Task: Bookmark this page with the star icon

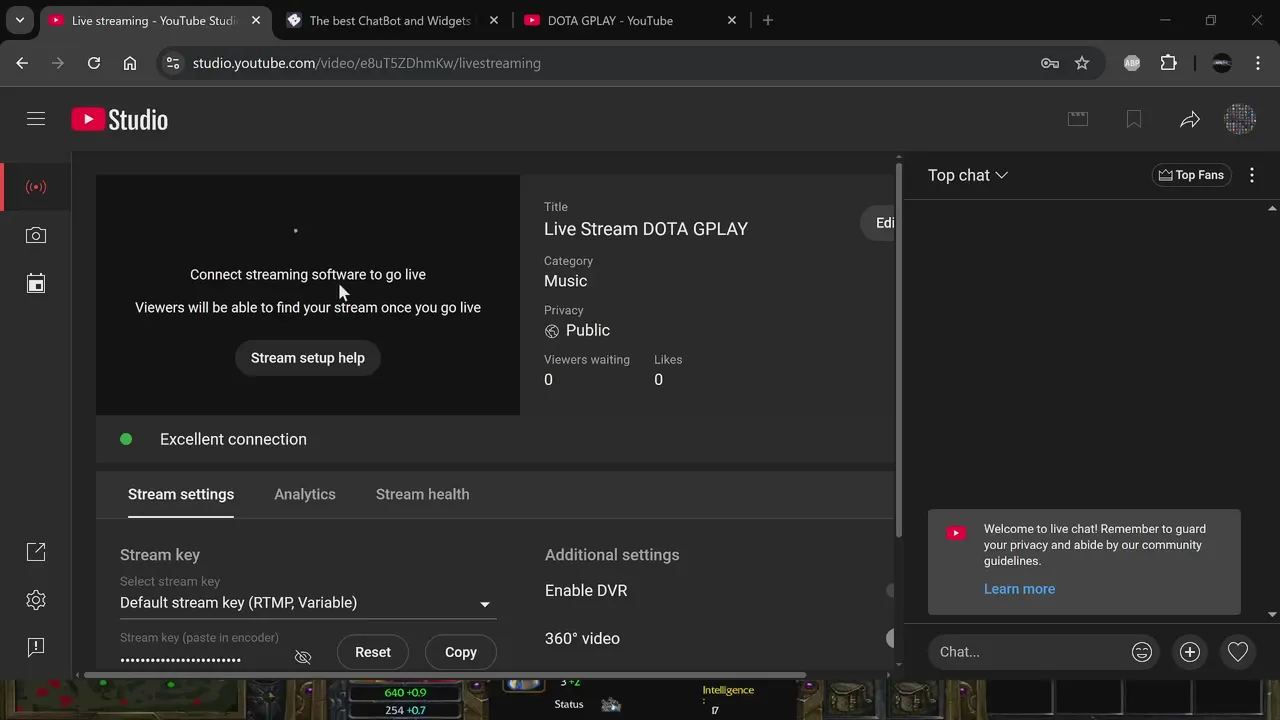Action: point(1082,63)
